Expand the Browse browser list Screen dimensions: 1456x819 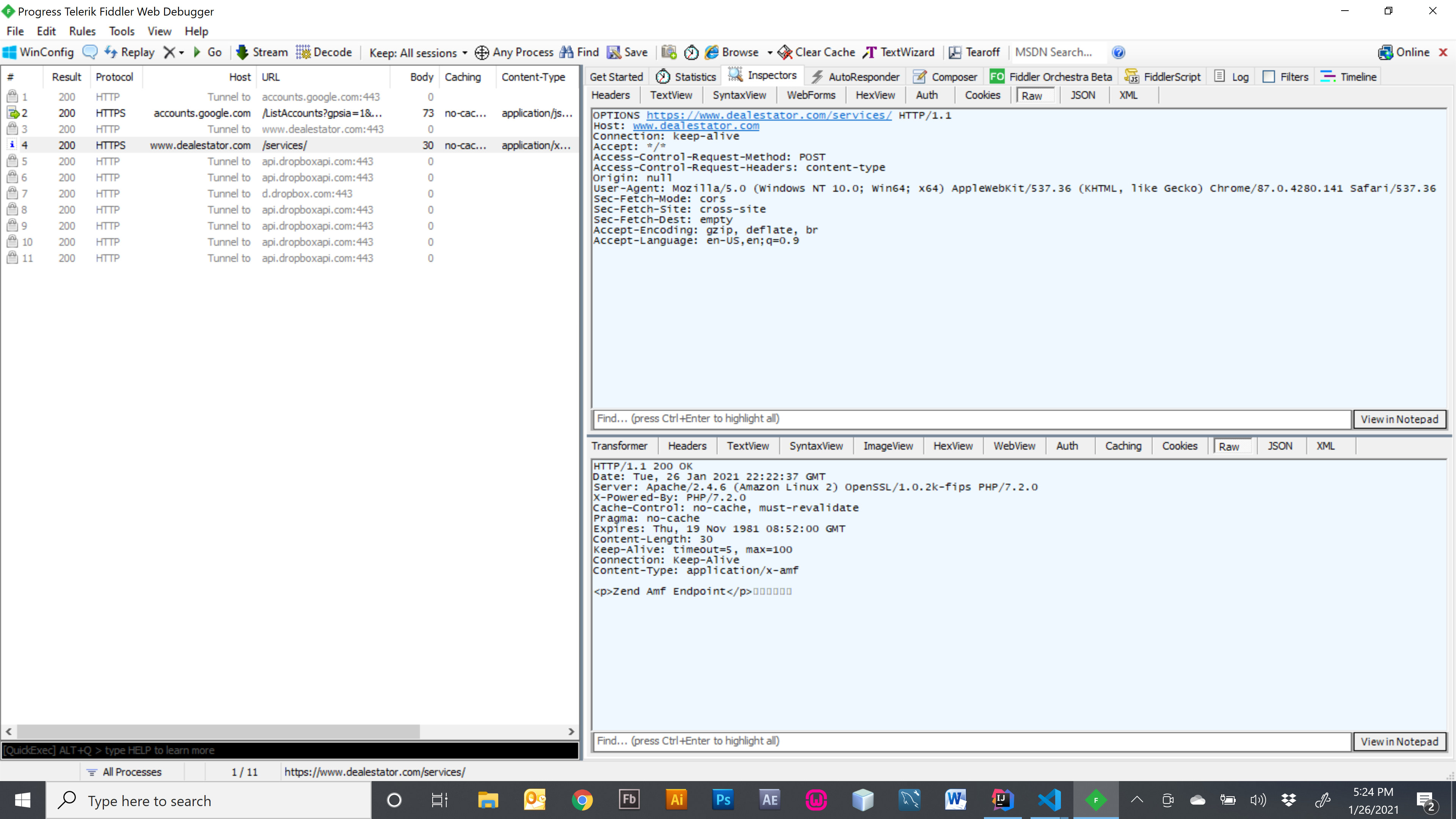tap(770, 52)
